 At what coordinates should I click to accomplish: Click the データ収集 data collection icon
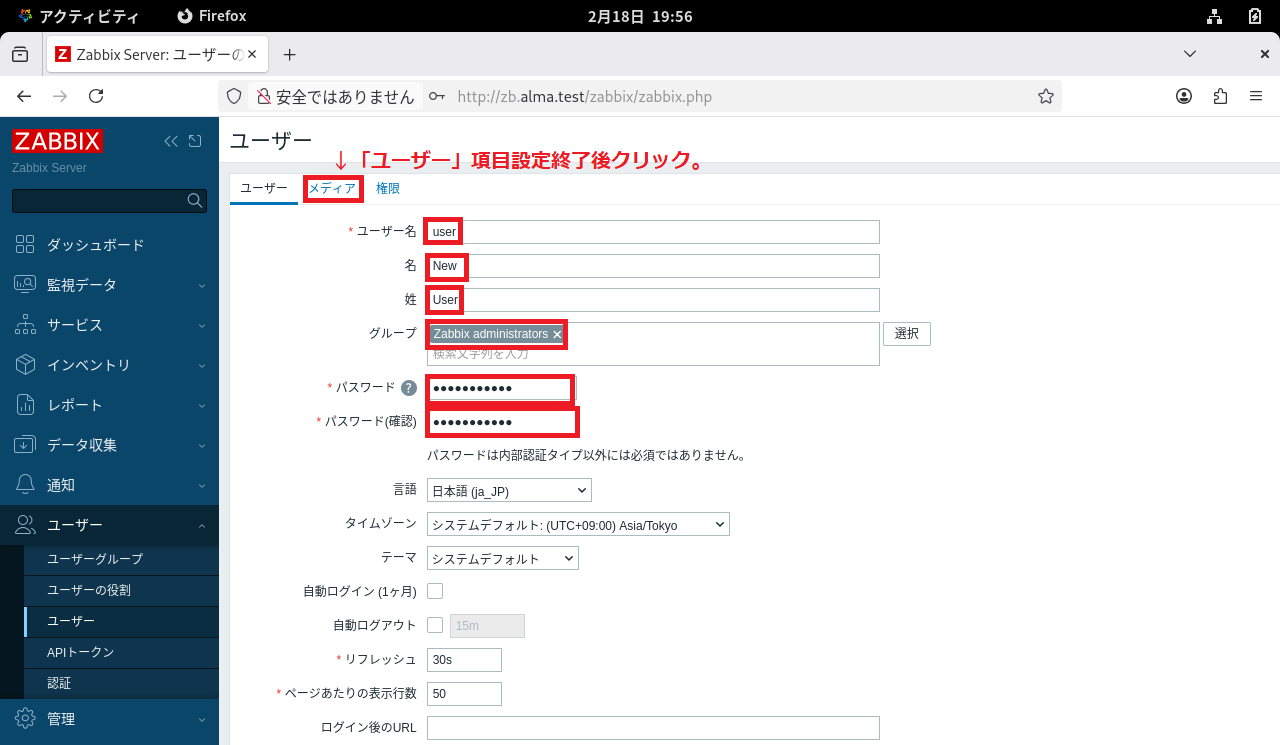tap(25, 445)
